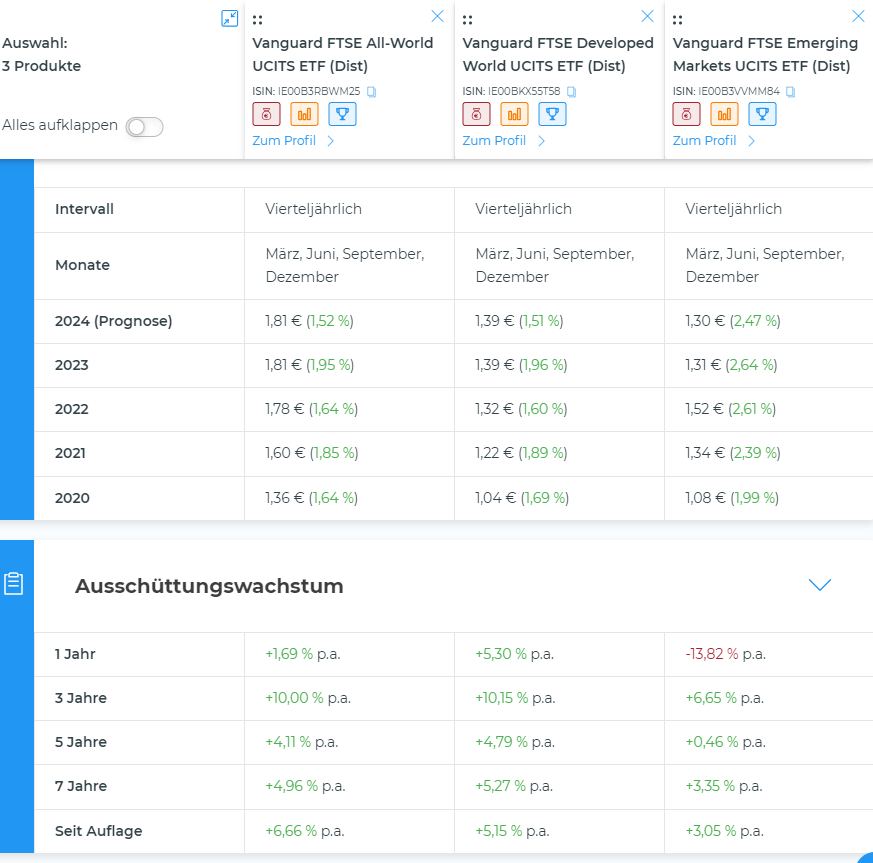The image size is (873, 863).
Task: Click the collapse comparison view icon
Action: [x=230, y=18]
